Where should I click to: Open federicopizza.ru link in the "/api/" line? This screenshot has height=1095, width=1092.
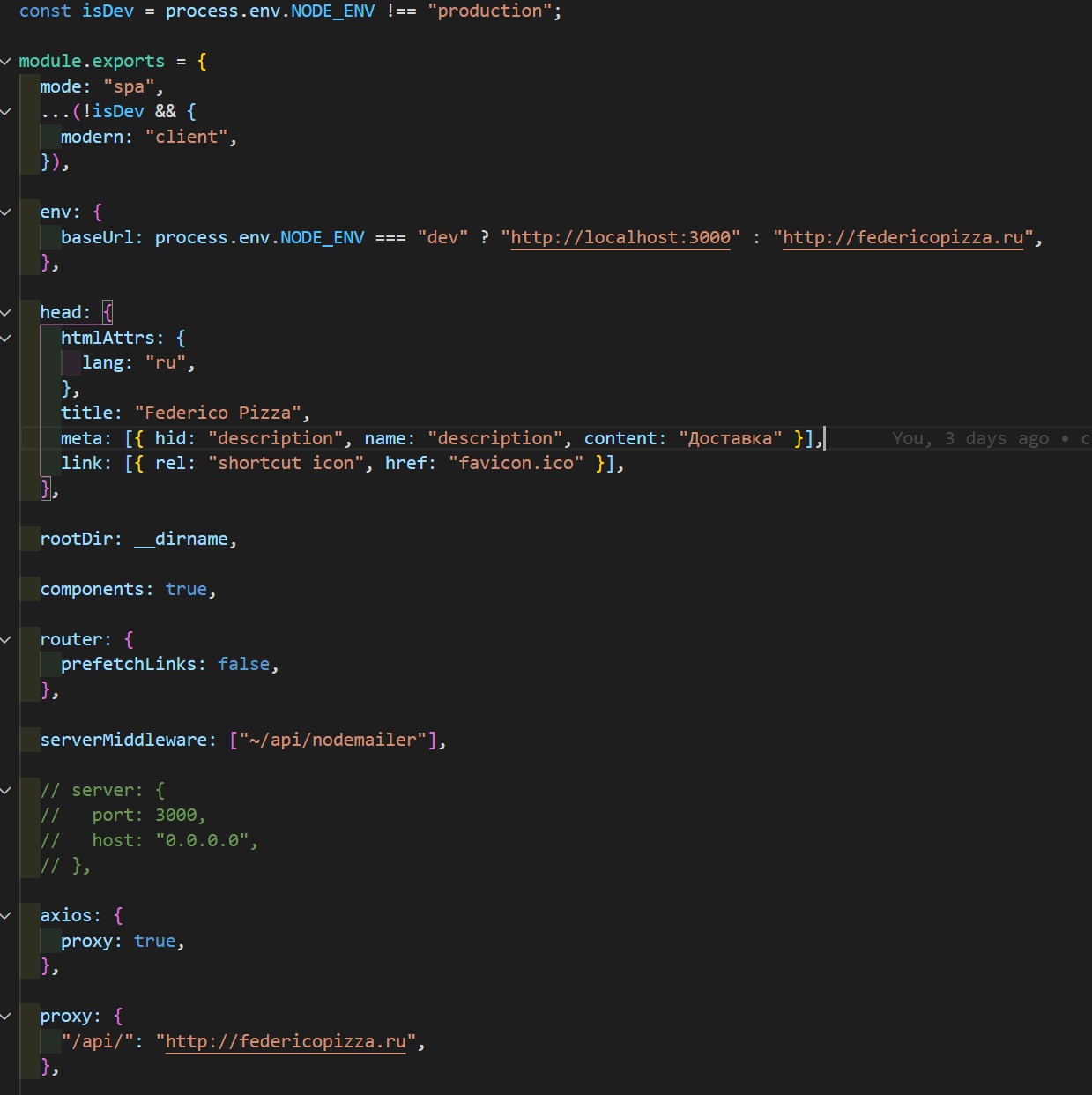286,1041
